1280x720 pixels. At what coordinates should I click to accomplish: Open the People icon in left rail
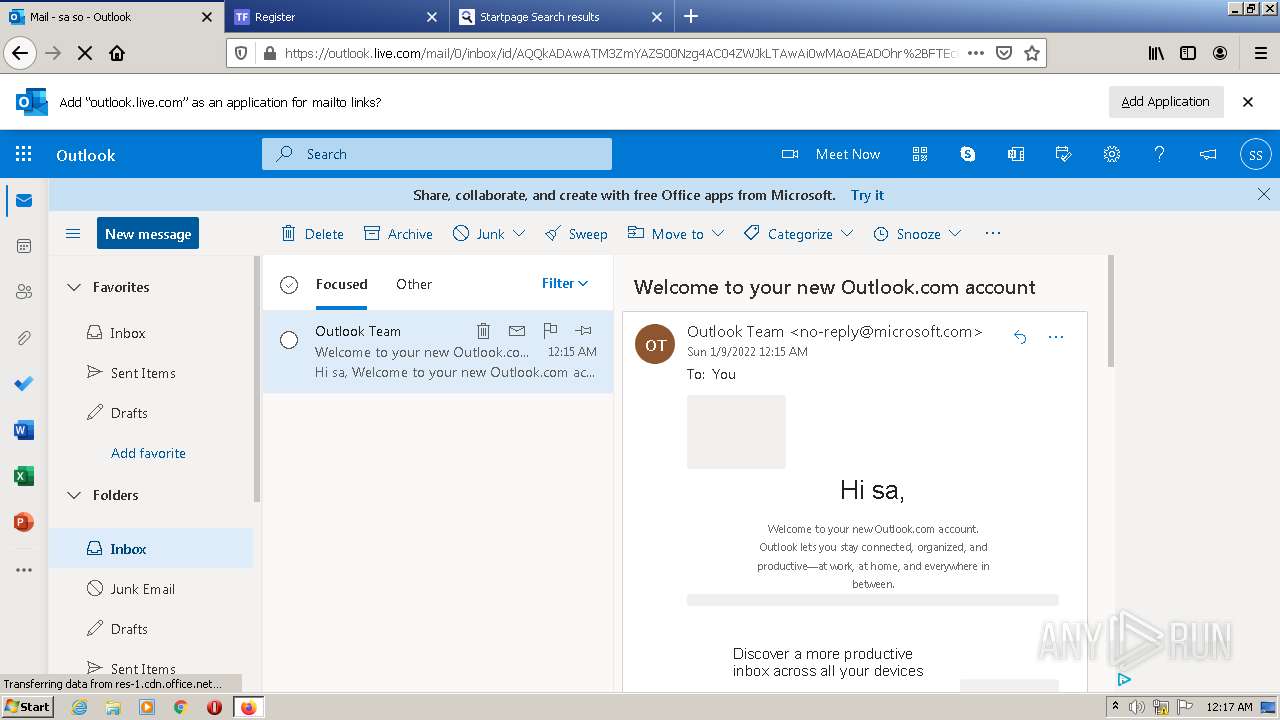24,292
